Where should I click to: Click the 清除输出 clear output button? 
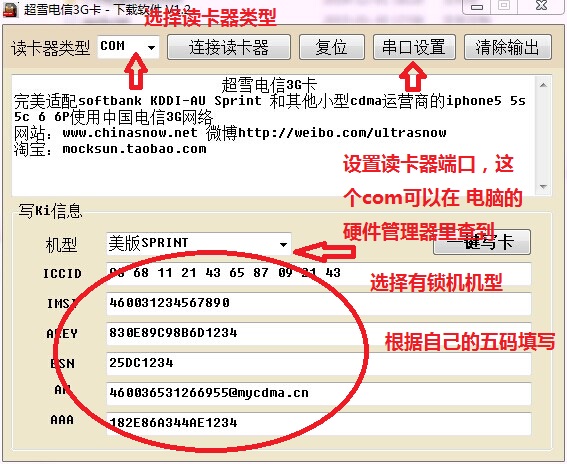pyautogui.click(x=508, y=47)
